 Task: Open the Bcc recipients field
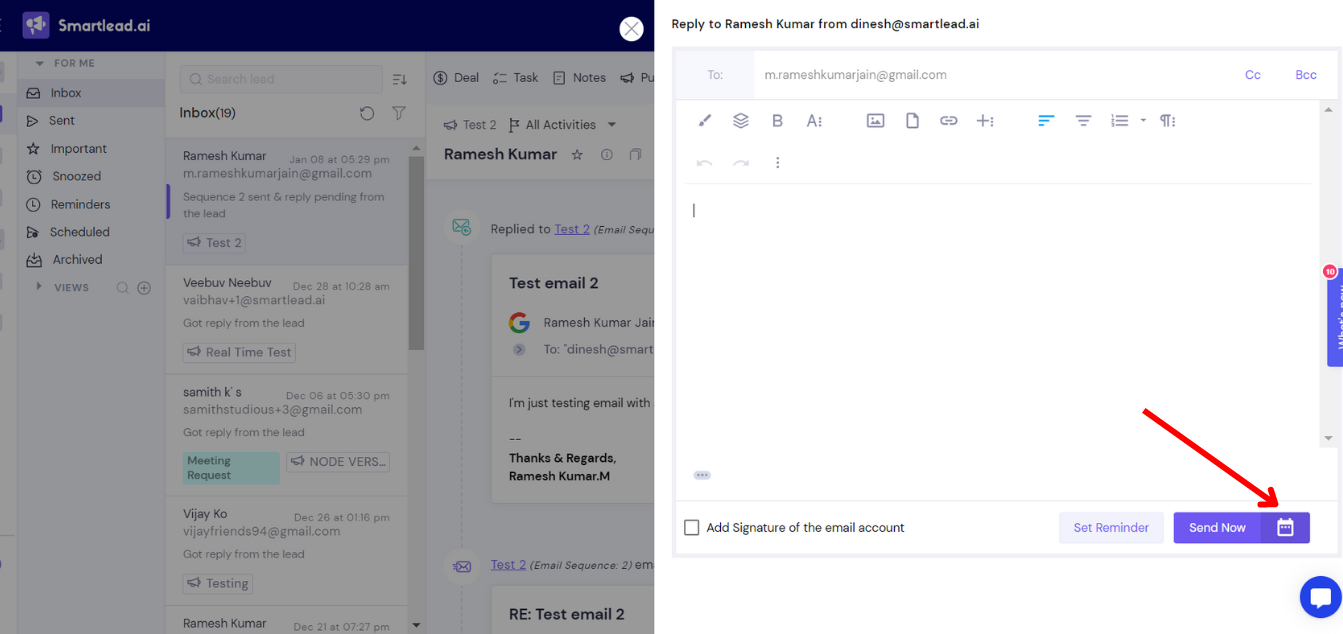coord(1306,74)
